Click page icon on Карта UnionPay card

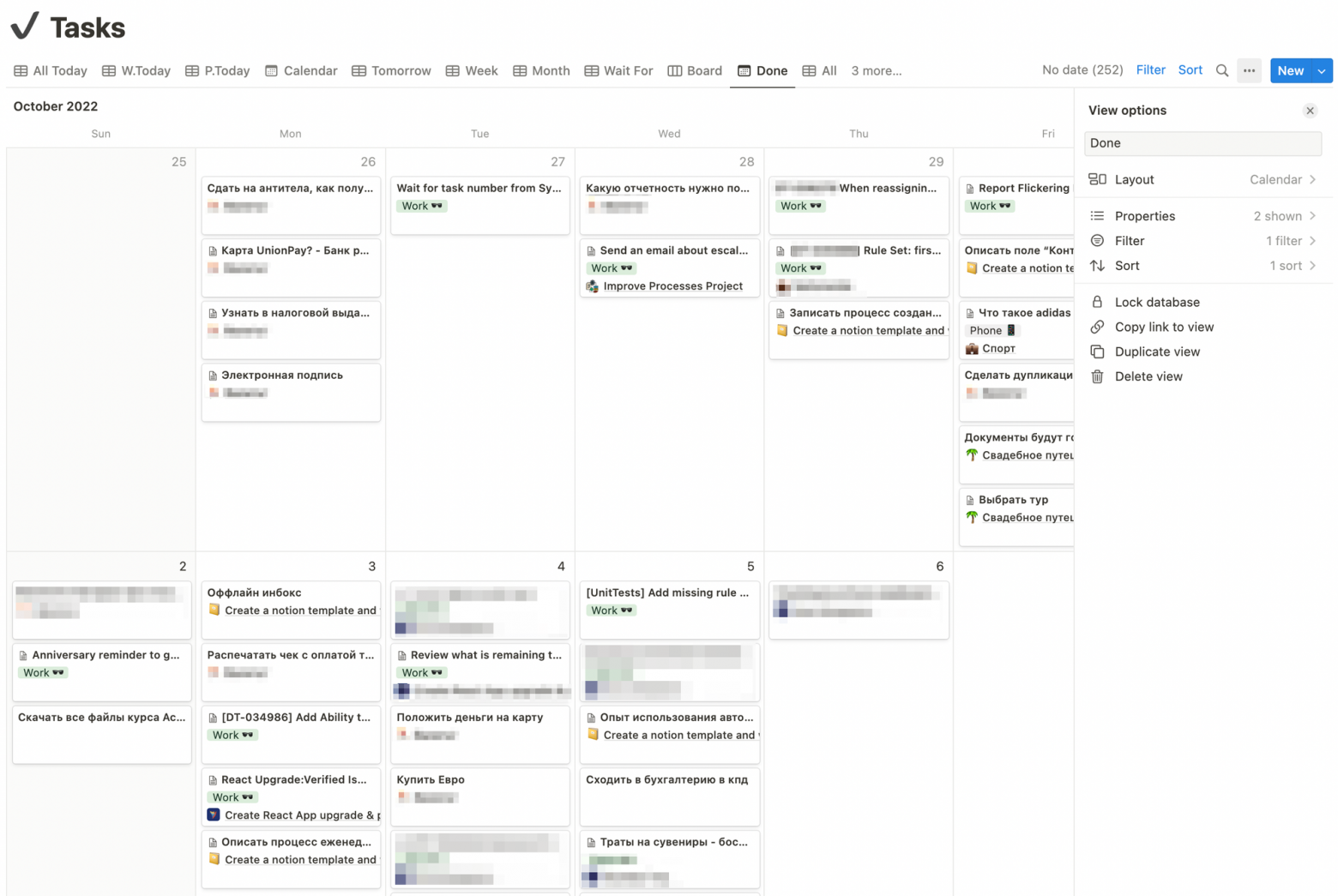213,251
